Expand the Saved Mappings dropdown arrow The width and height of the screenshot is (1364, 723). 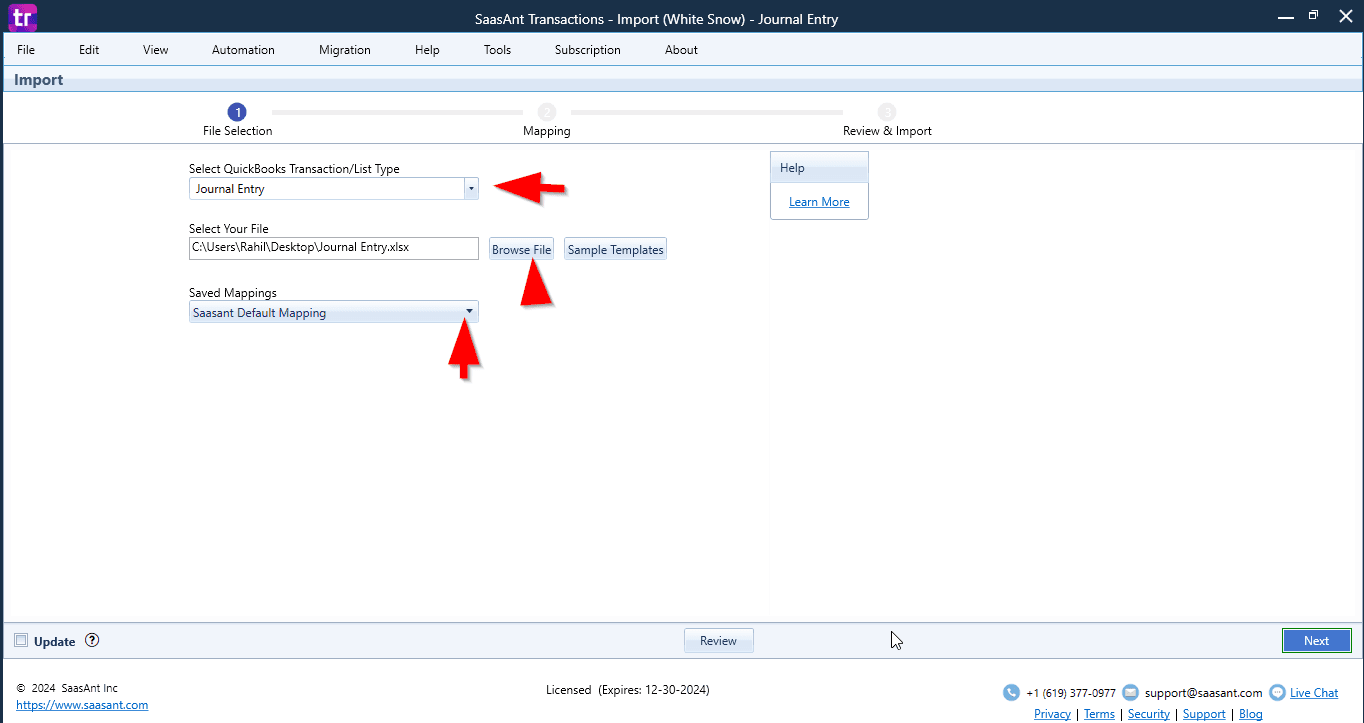pyautogui.click(x=469, y=312)
